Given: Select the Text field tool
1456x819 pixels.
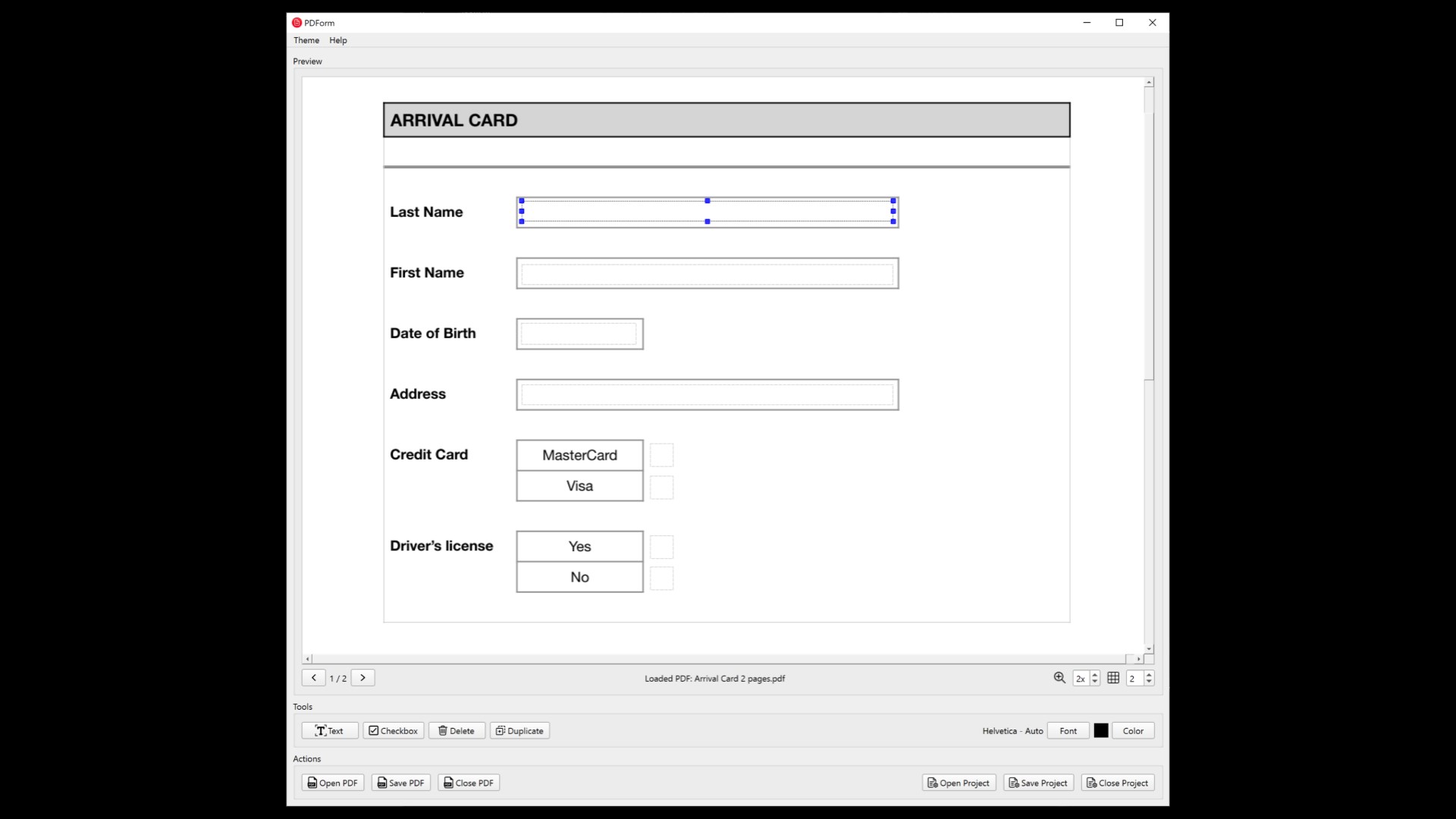Looking at the screenshot, I should click(x=330, y=730).
